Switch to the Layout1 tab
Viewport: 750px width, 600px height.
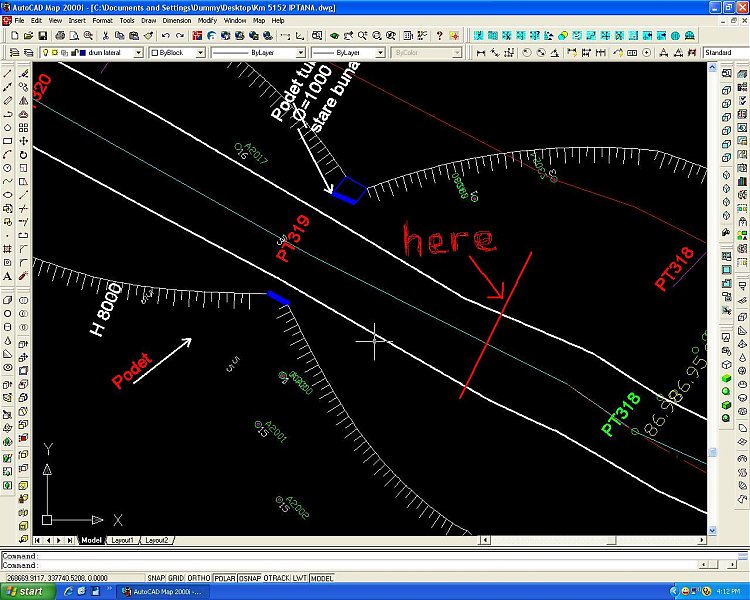coord(122,540)
